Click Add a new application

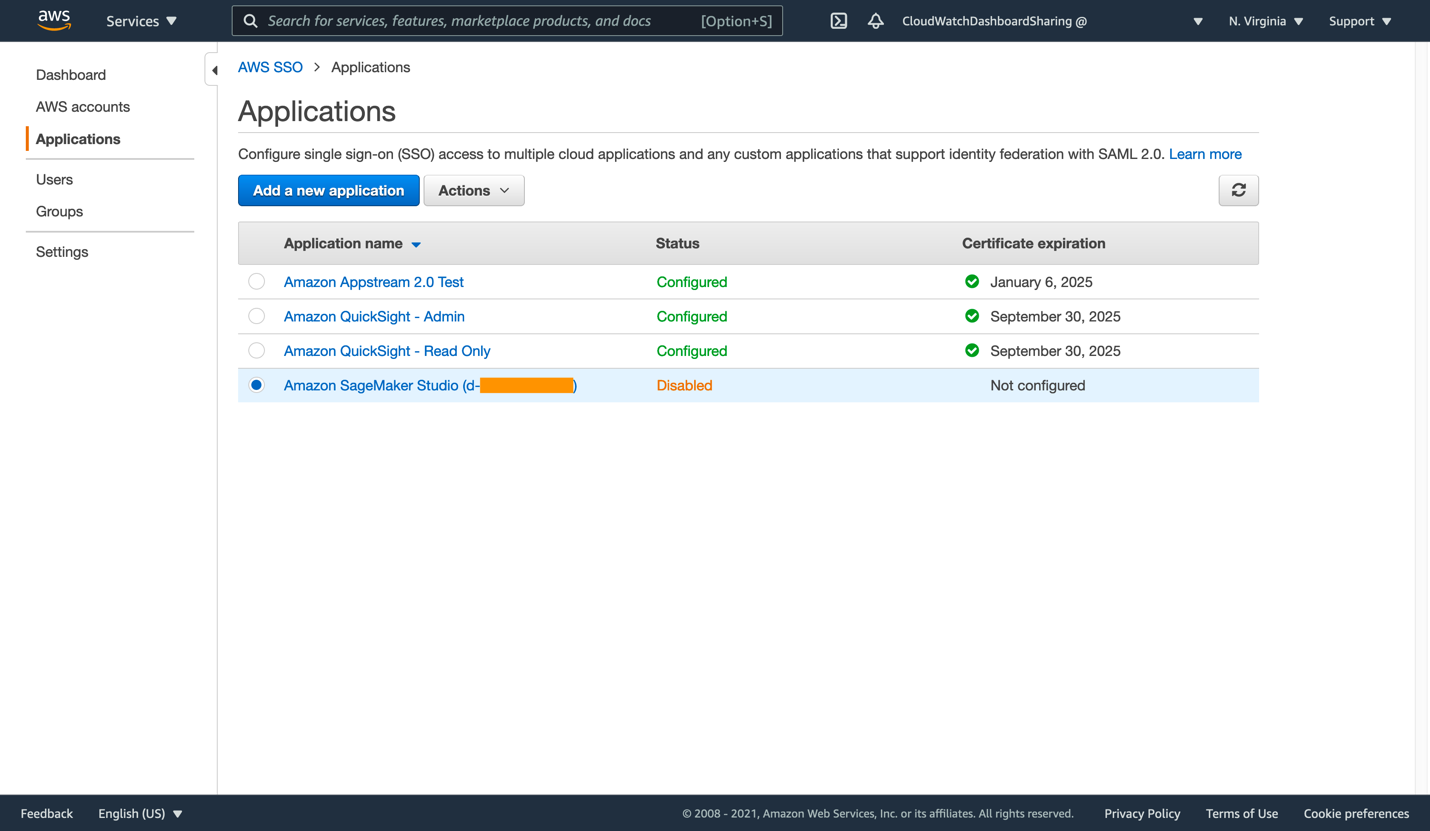point(328,190)
